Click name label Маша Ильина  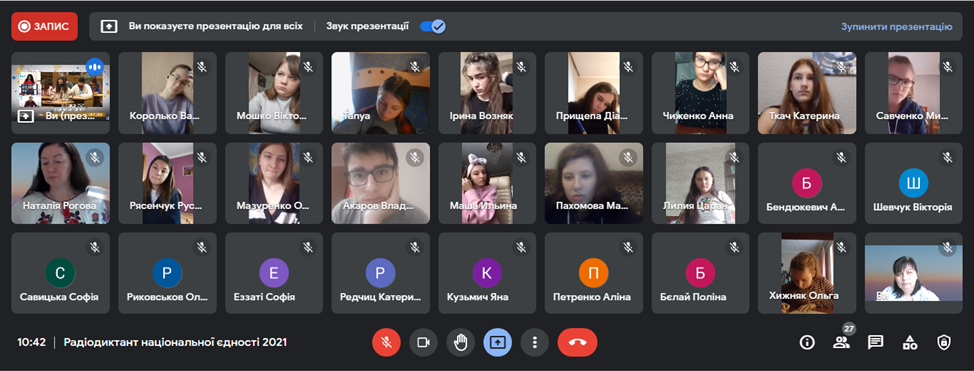coord(483,206)
